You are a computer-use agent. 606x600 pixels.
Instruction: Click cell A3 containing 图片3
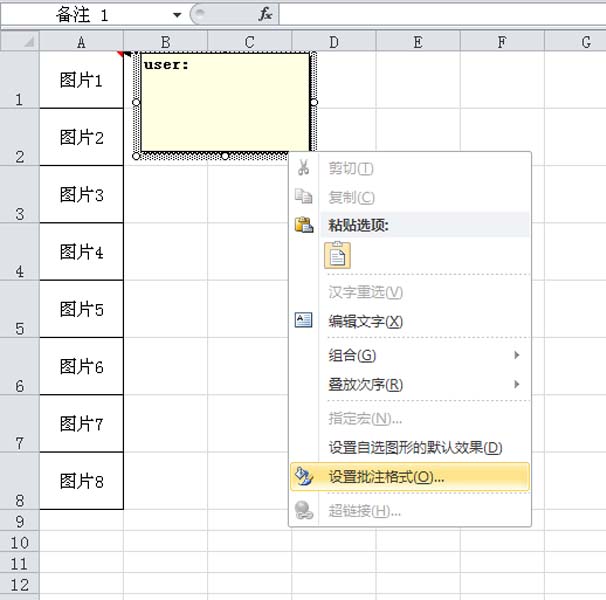(81, 195)
